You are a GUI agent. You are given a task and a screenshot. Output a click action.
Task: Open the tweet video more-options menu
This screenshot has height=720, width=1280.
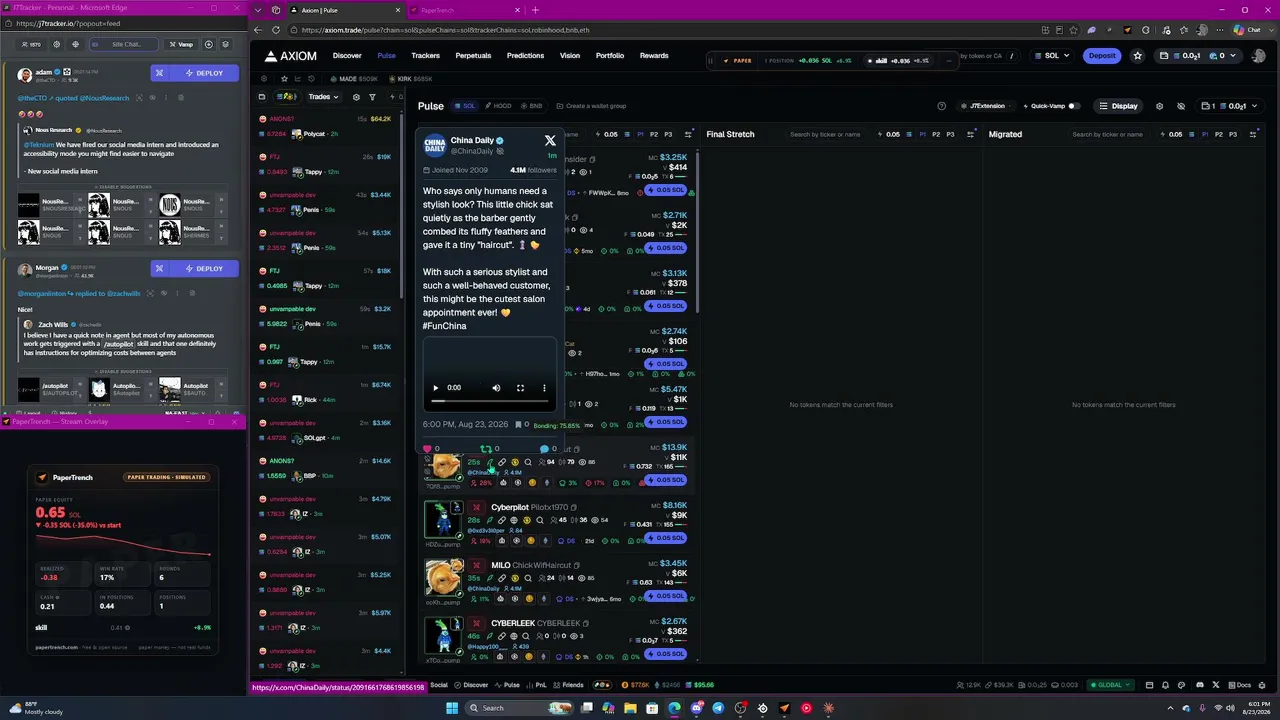pos(544,388)
